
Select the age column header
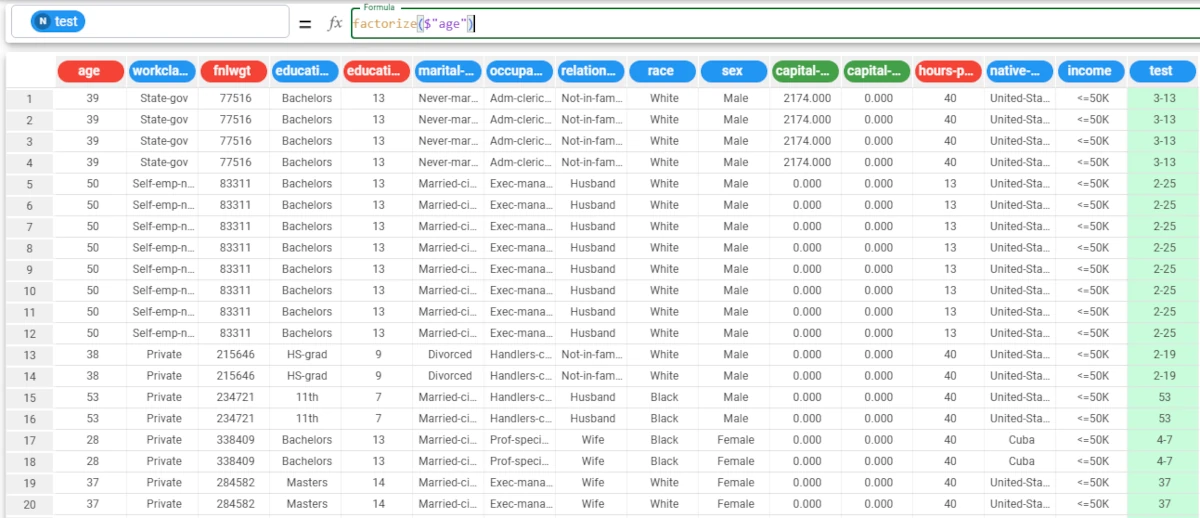point(90,71)
